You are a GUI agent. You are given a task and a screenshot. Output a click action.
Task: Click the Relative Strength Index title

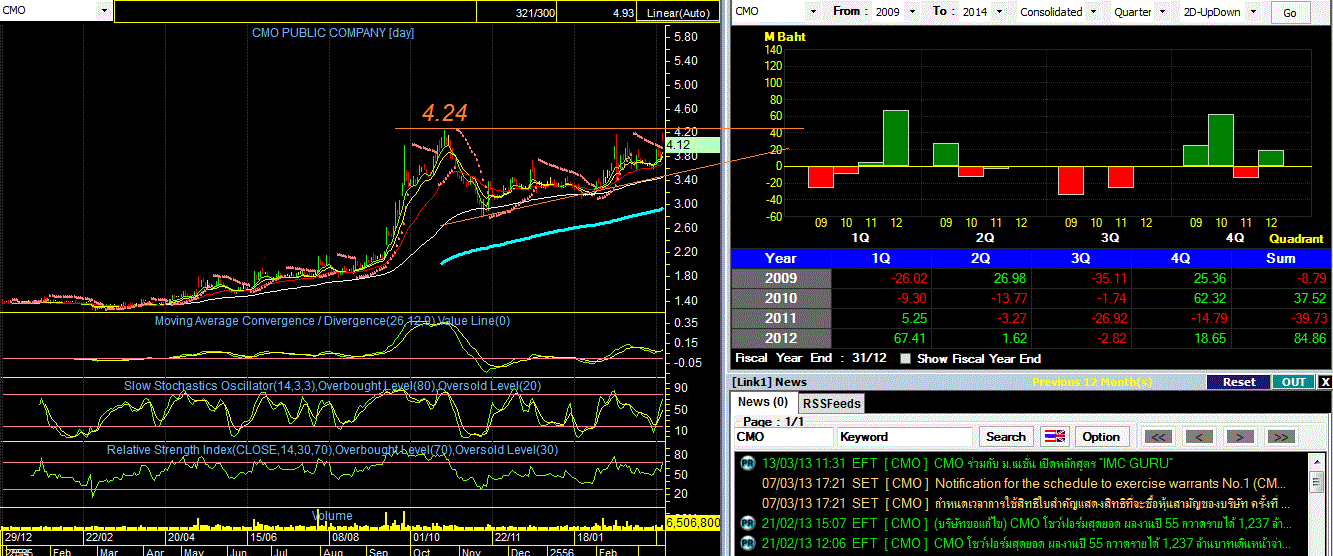tap(332, 450)
